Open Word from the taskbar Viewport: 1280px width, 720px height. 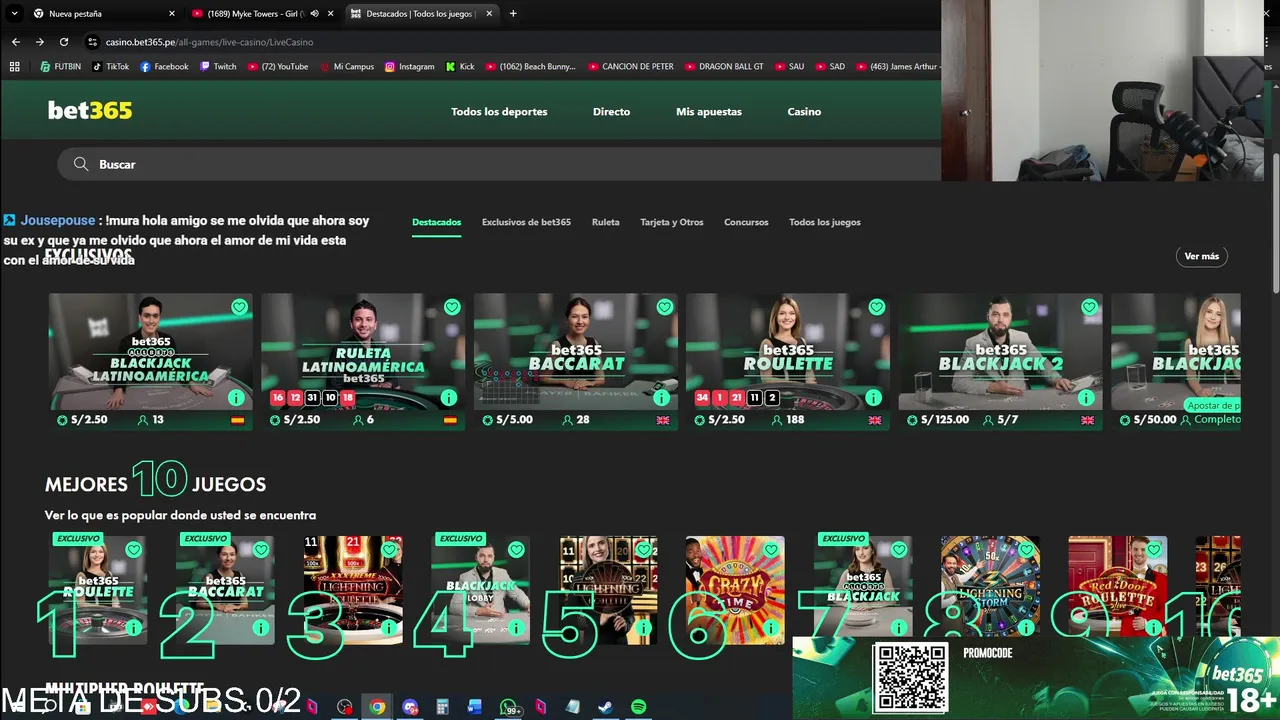tap(475, 707)
